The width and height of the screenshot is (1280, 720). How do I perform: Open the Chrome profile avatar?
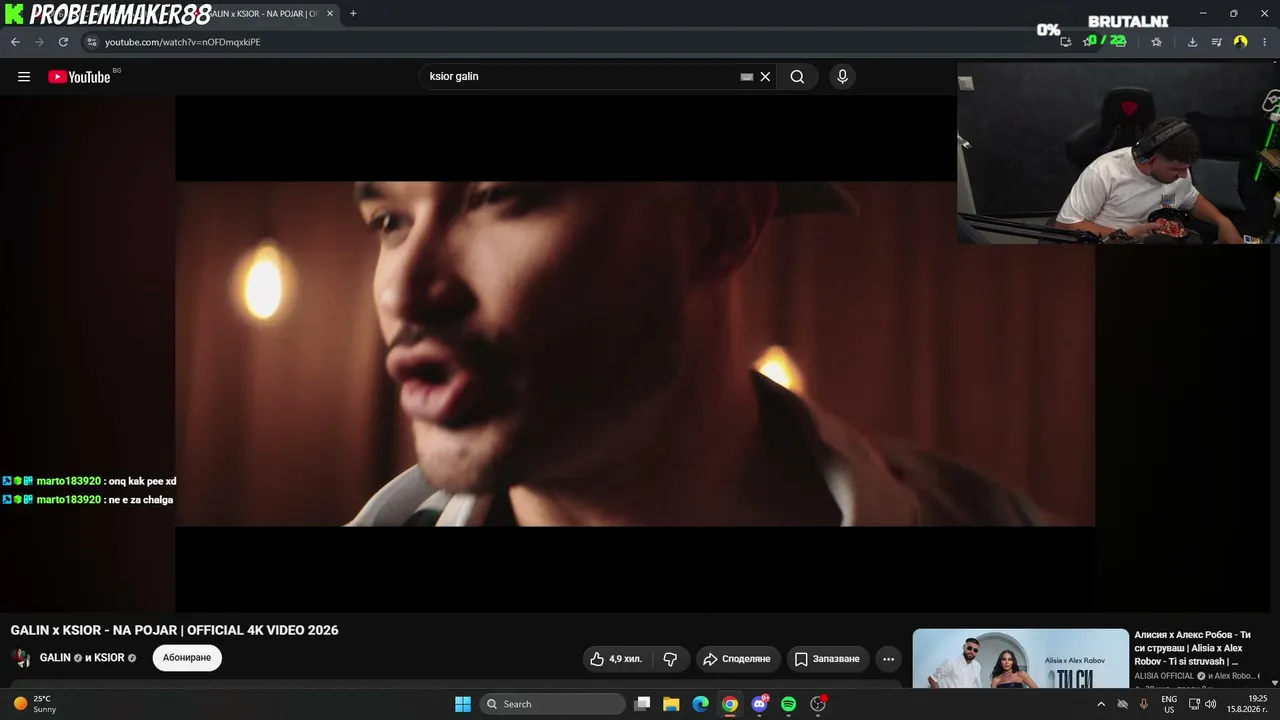click(1241, 42)
